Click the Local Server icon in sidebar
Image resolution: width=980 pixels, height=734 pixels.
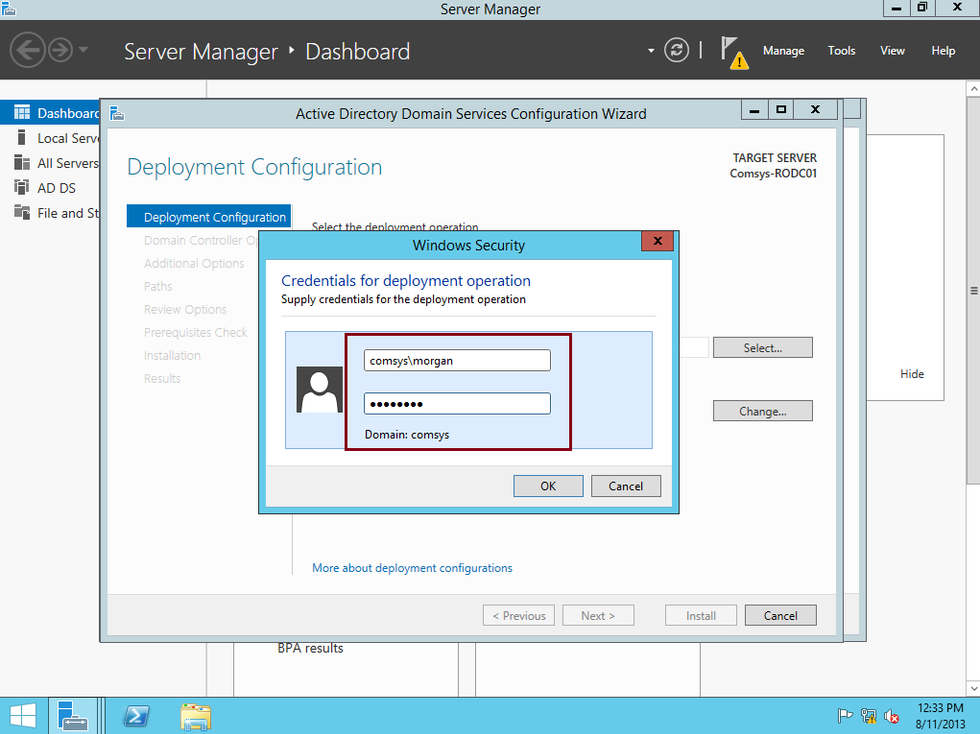pyautogui.click(x=22, y=138)
